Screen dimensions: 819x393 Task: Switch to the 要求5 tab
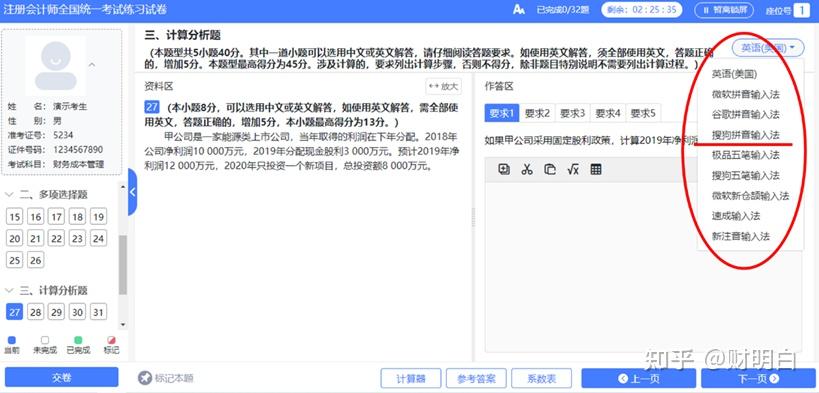pyautogui.click(x=643, y=113)
